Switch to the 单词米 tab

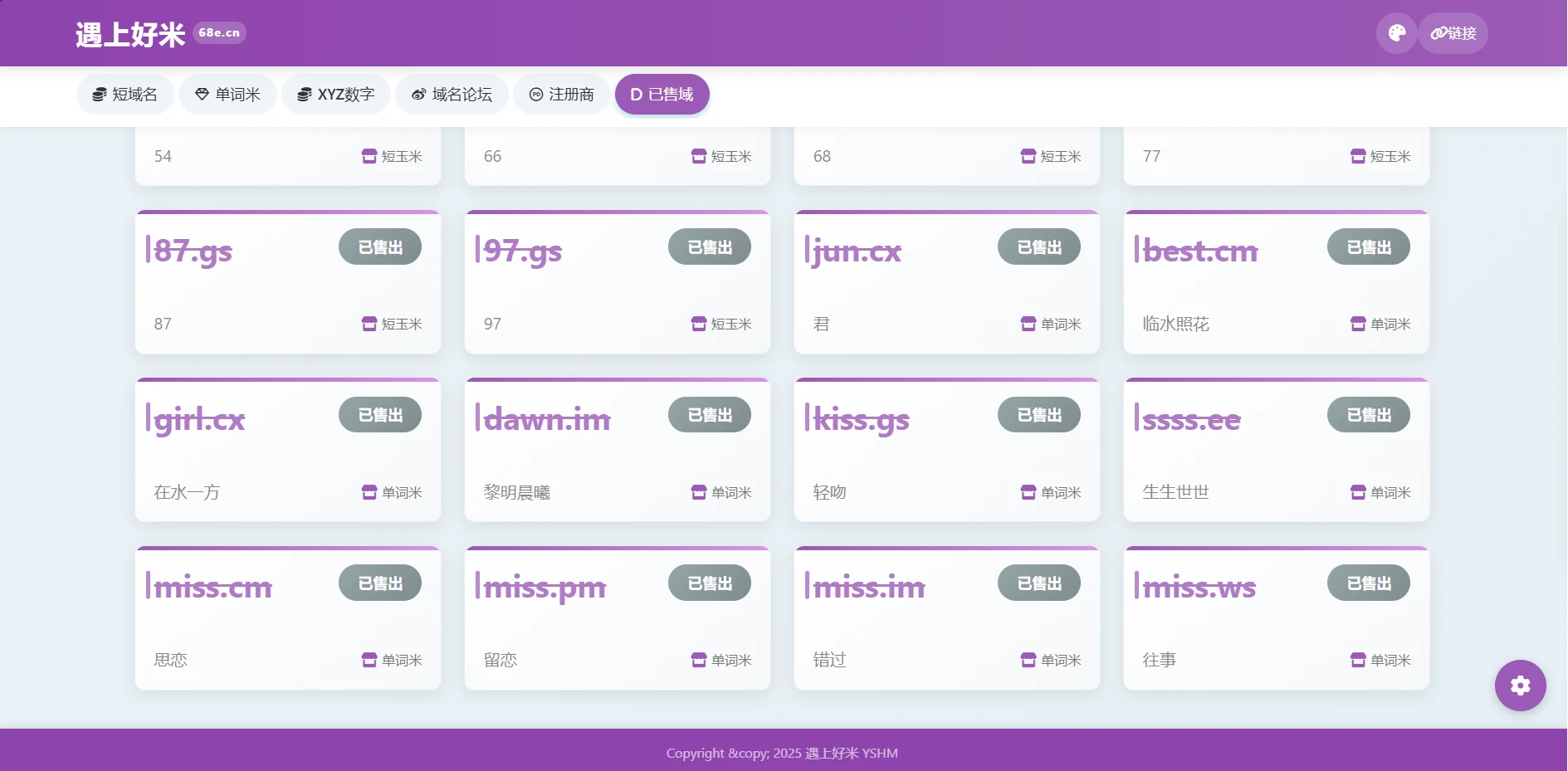click(x=227, y=95)
